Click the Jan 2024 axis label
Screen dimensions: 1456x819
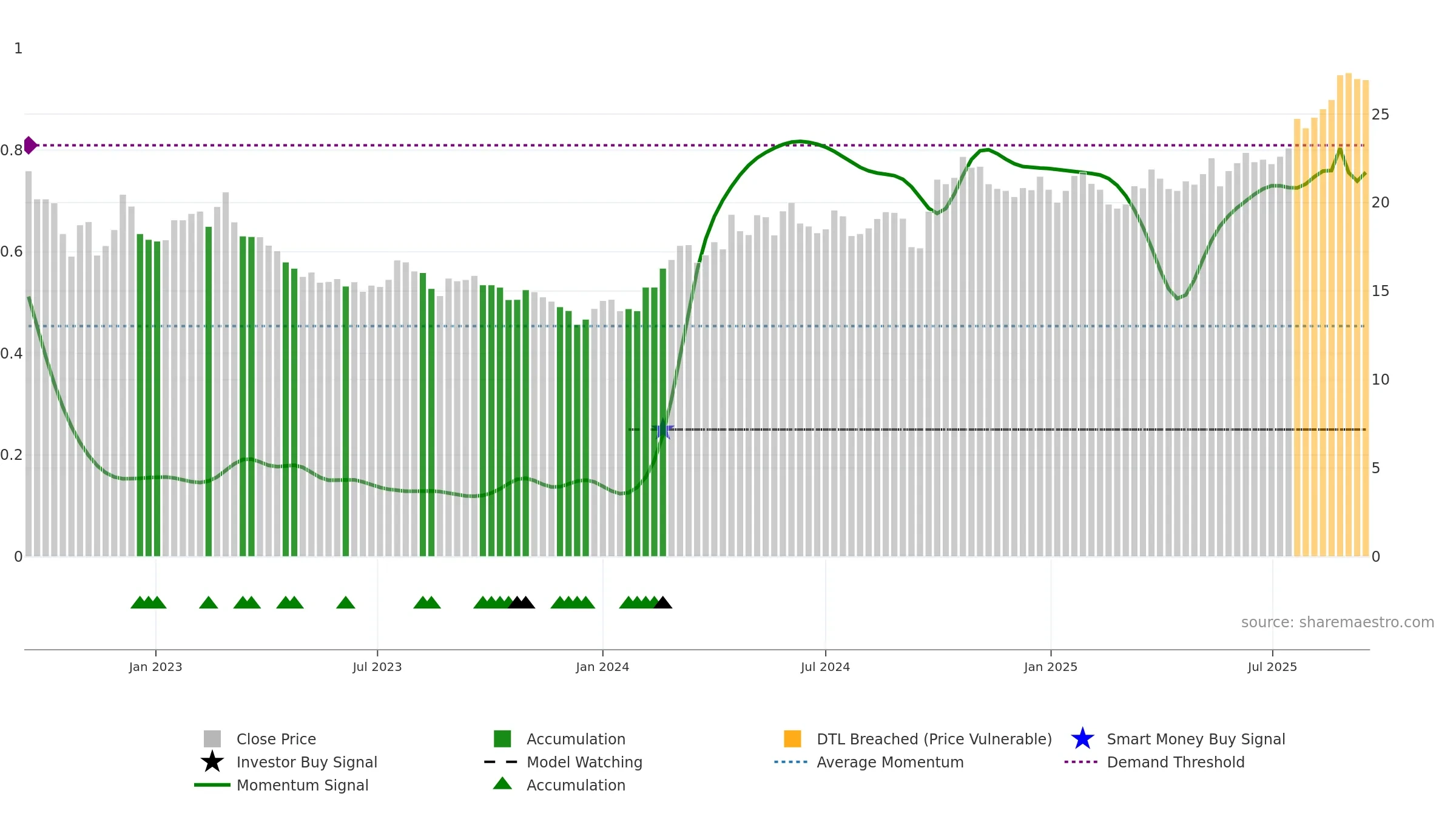pyautogui.click(x=602, y=667)
